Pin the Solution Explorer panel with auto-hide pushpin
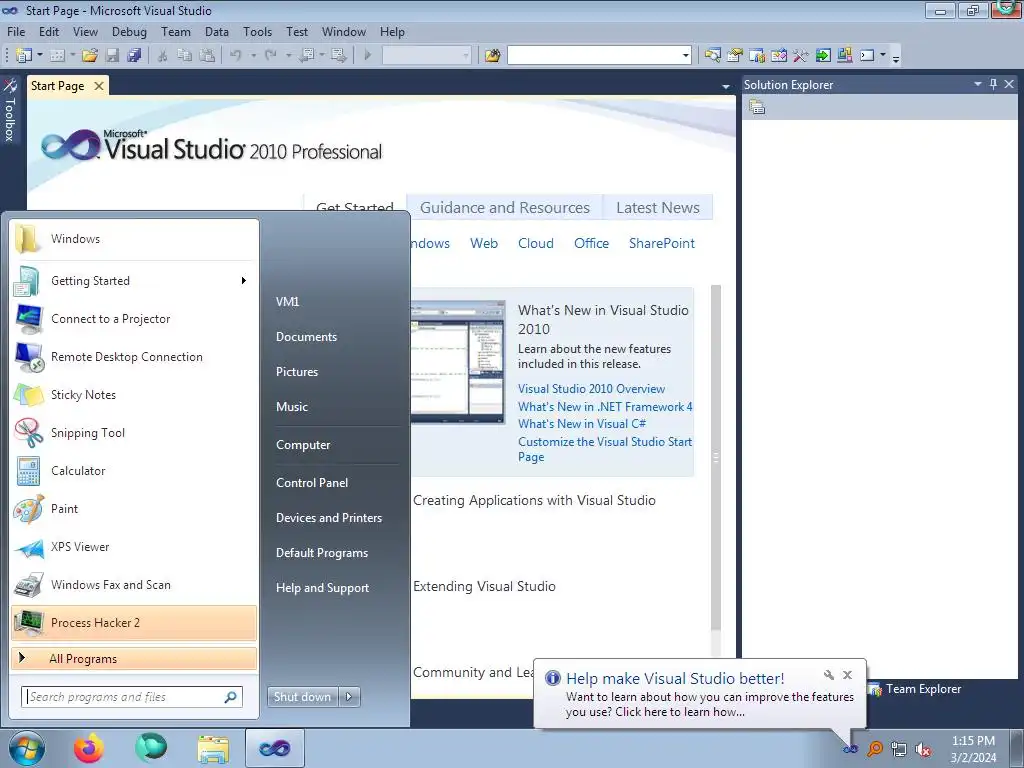The image size is (1024, 768). pyautogui.click(x=993, y=84)
